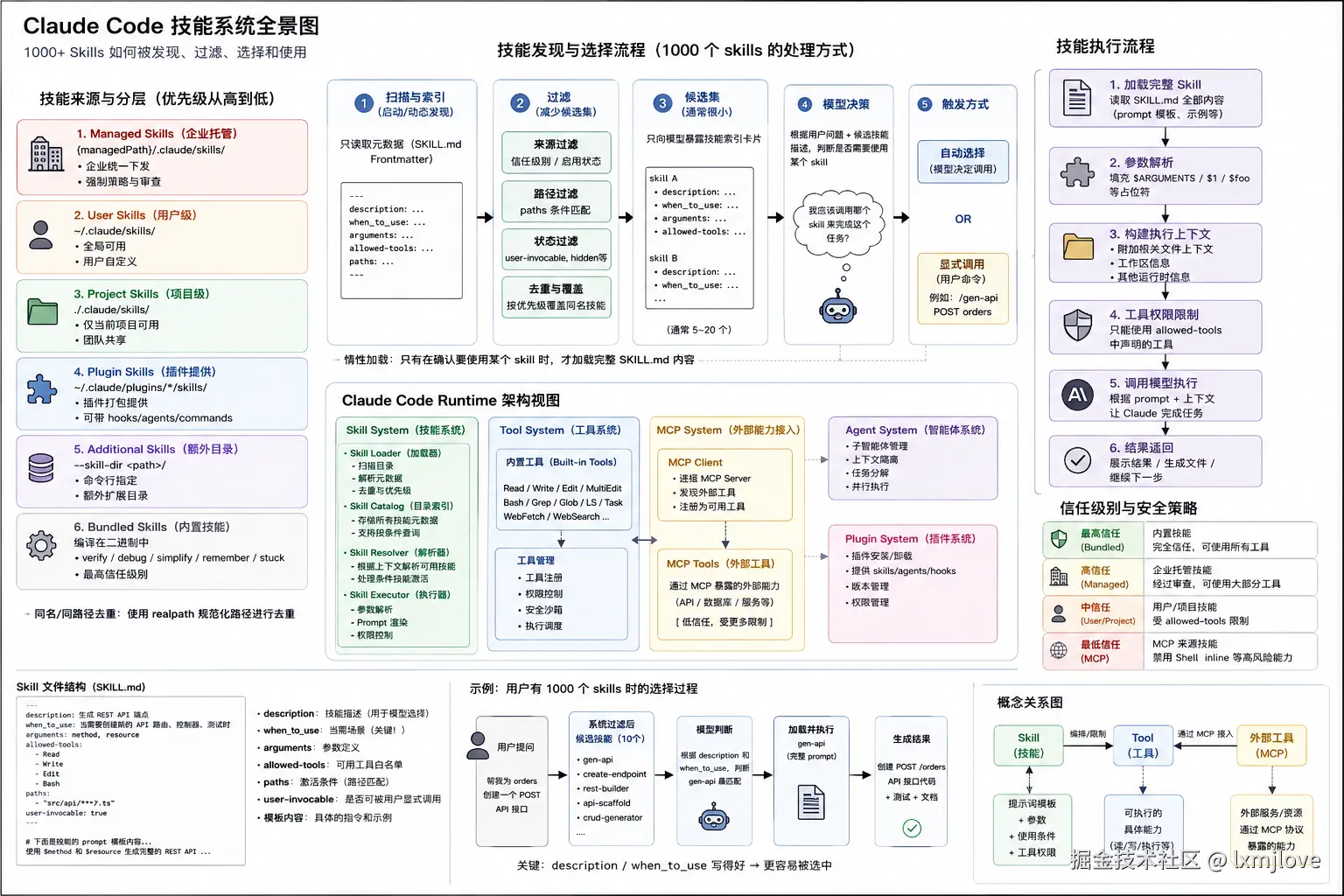This screenshot has width=1344, height=896.
Task: Click the heading '信任级别与安全策略'
Action: [1129, 508]
